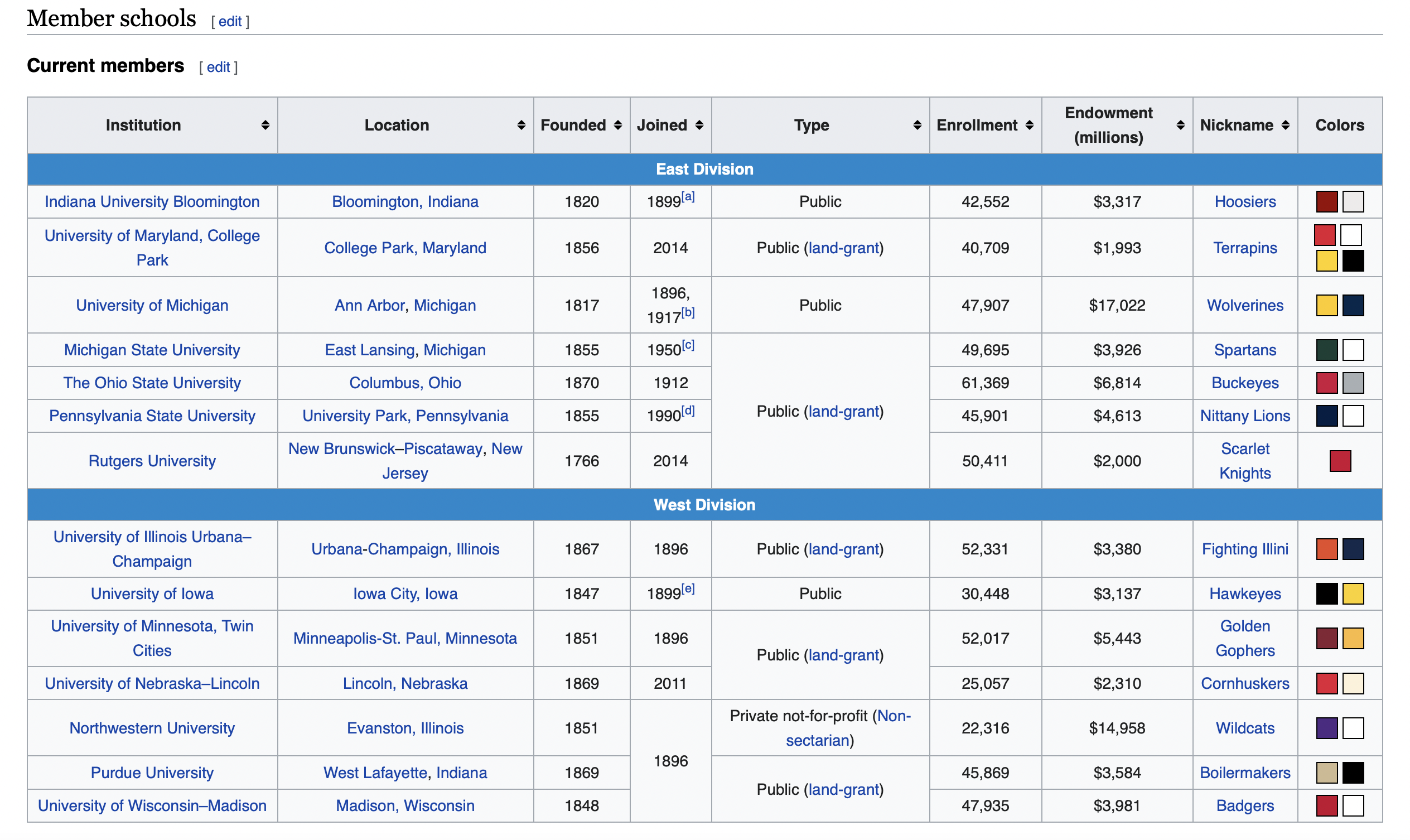Open the Buckeyes nickname link

(1247, 383)
